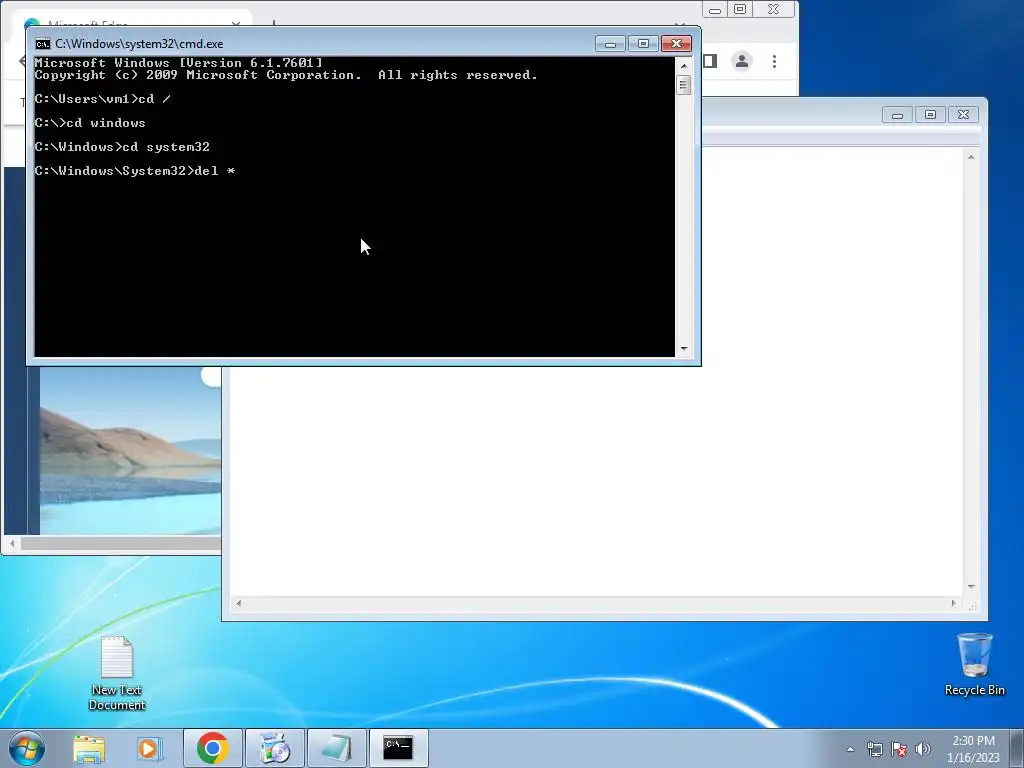Open Windows Explorer from the taskbar
Image resolution: width=1024 pixels, height=768 pixels.
(x=89, y=748)
